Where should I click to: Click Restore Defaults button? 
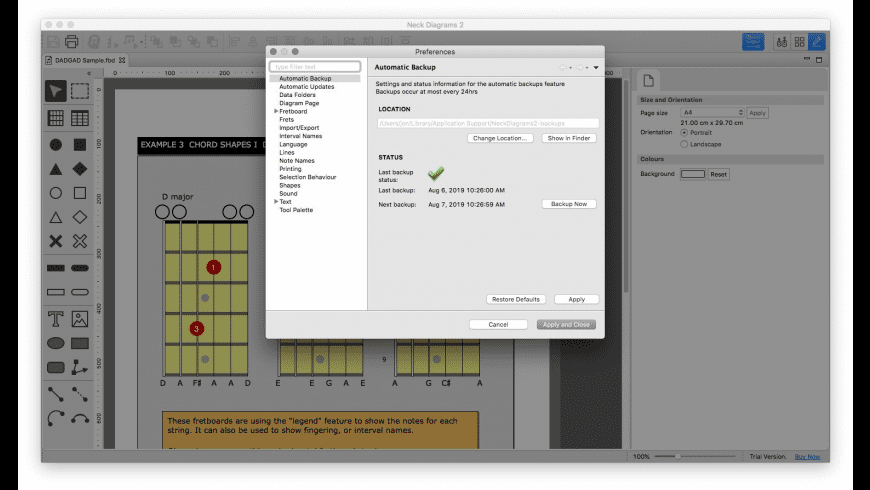[515, 299]
